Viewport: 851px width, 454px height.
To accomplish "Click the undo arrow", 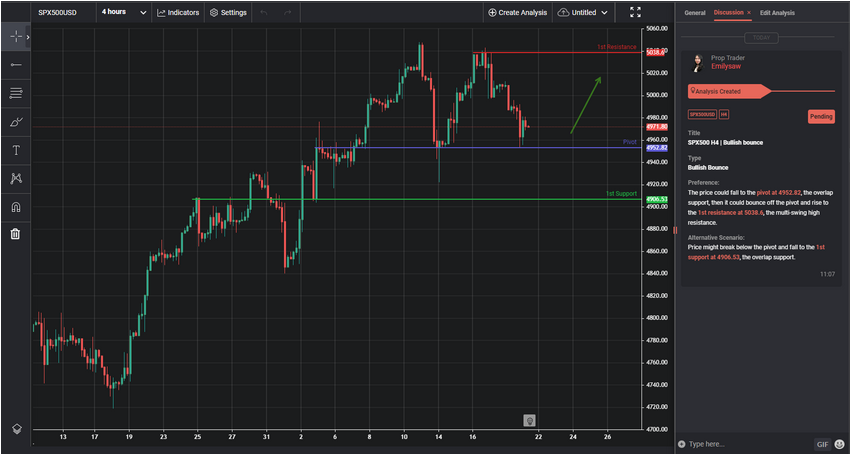I will click(x=264, y=12).
